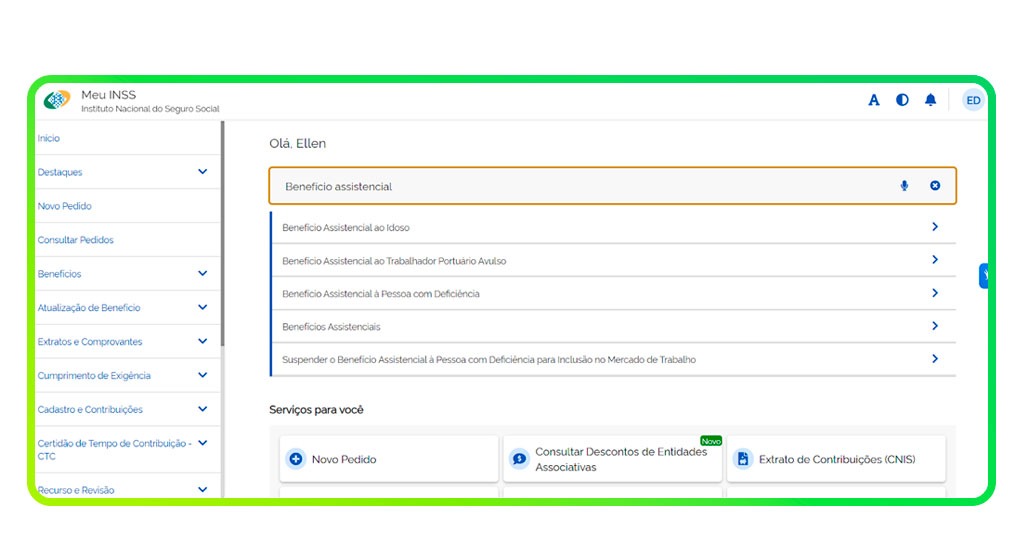Click the dollar icon on Consultar Descontos card
The height and width of the screenshot is (536, 1024).
coord(519,459)
